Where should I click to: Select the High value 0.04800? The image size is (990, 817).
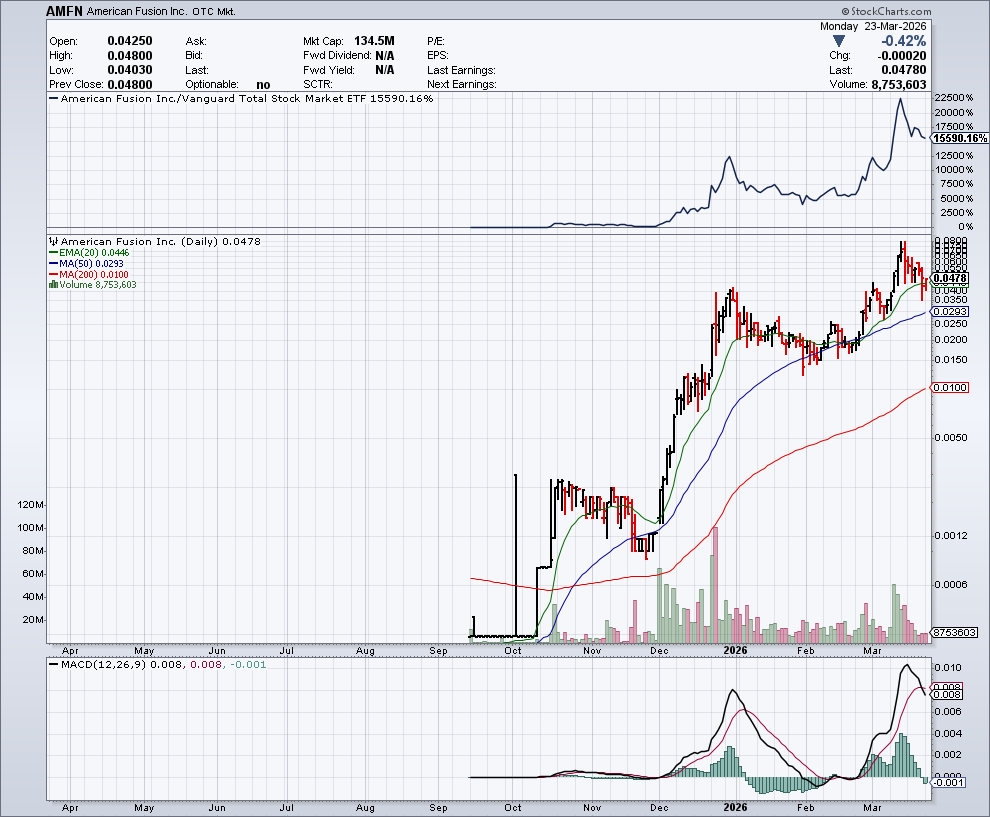(x=129, y=56)
